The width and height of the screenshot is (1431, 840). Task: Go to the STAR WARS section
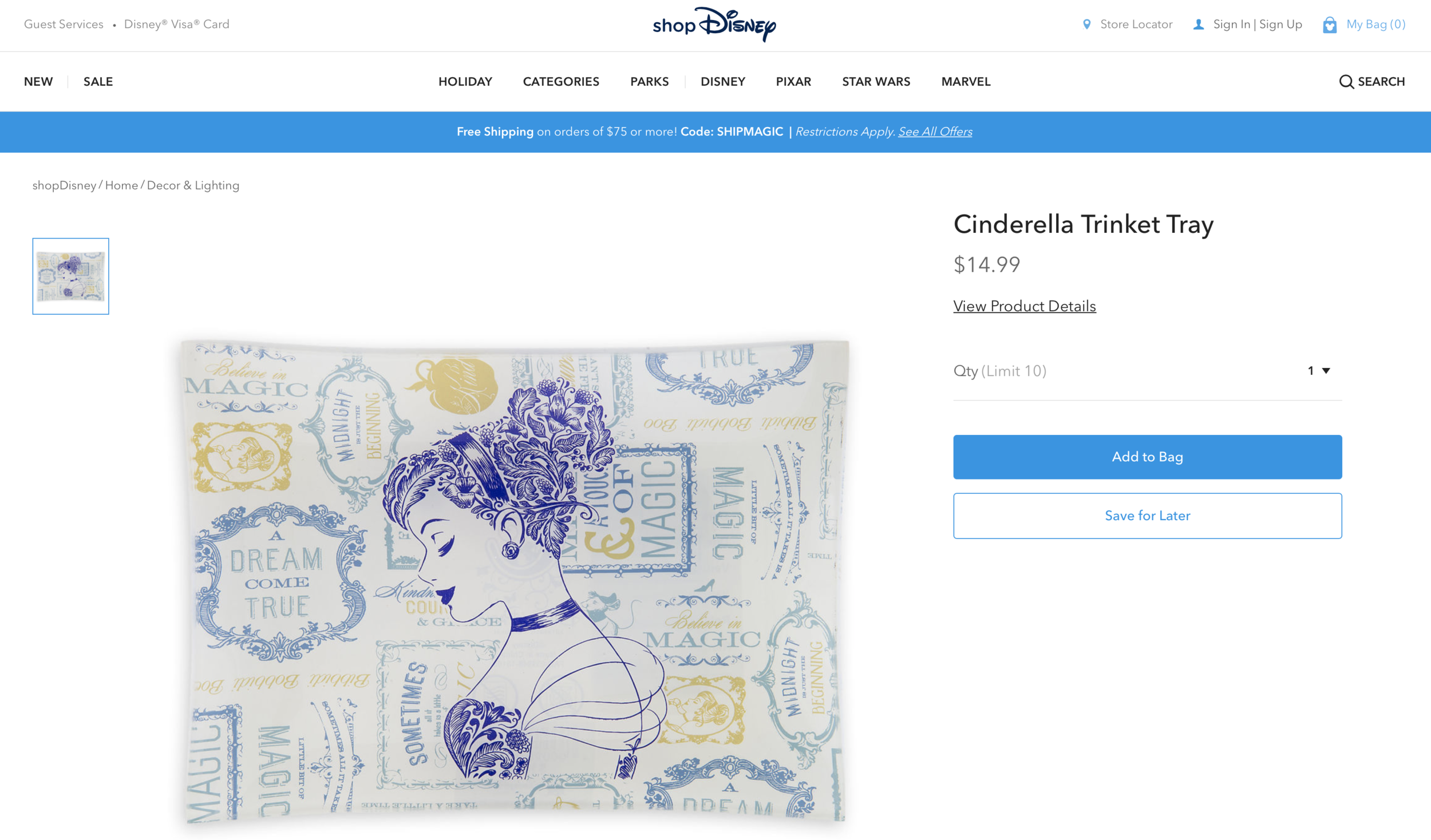tap(876, 82)
